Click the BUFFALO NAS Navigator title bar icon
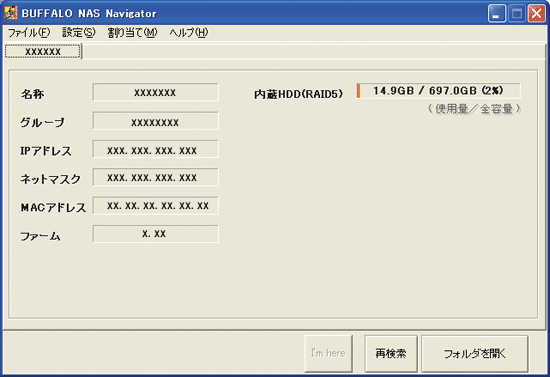550x377 pixels. [11, 13]
